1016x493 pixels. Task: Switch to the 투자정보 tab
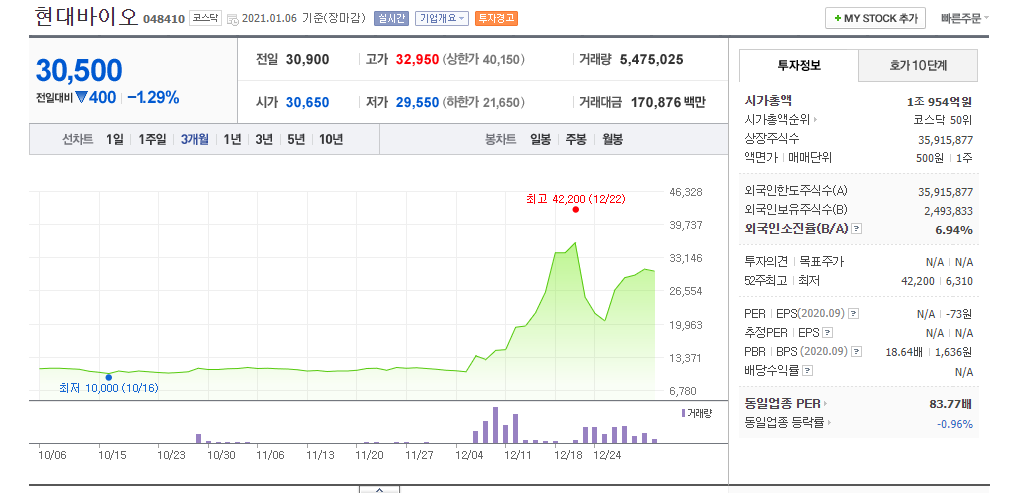pos(799,65)
